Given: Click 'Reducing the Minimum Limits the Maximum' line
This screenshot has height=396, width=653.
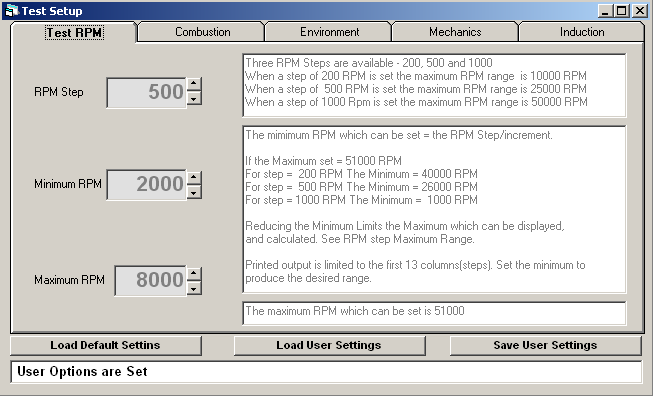Looking at the screenshot, I should pos(404,226).
